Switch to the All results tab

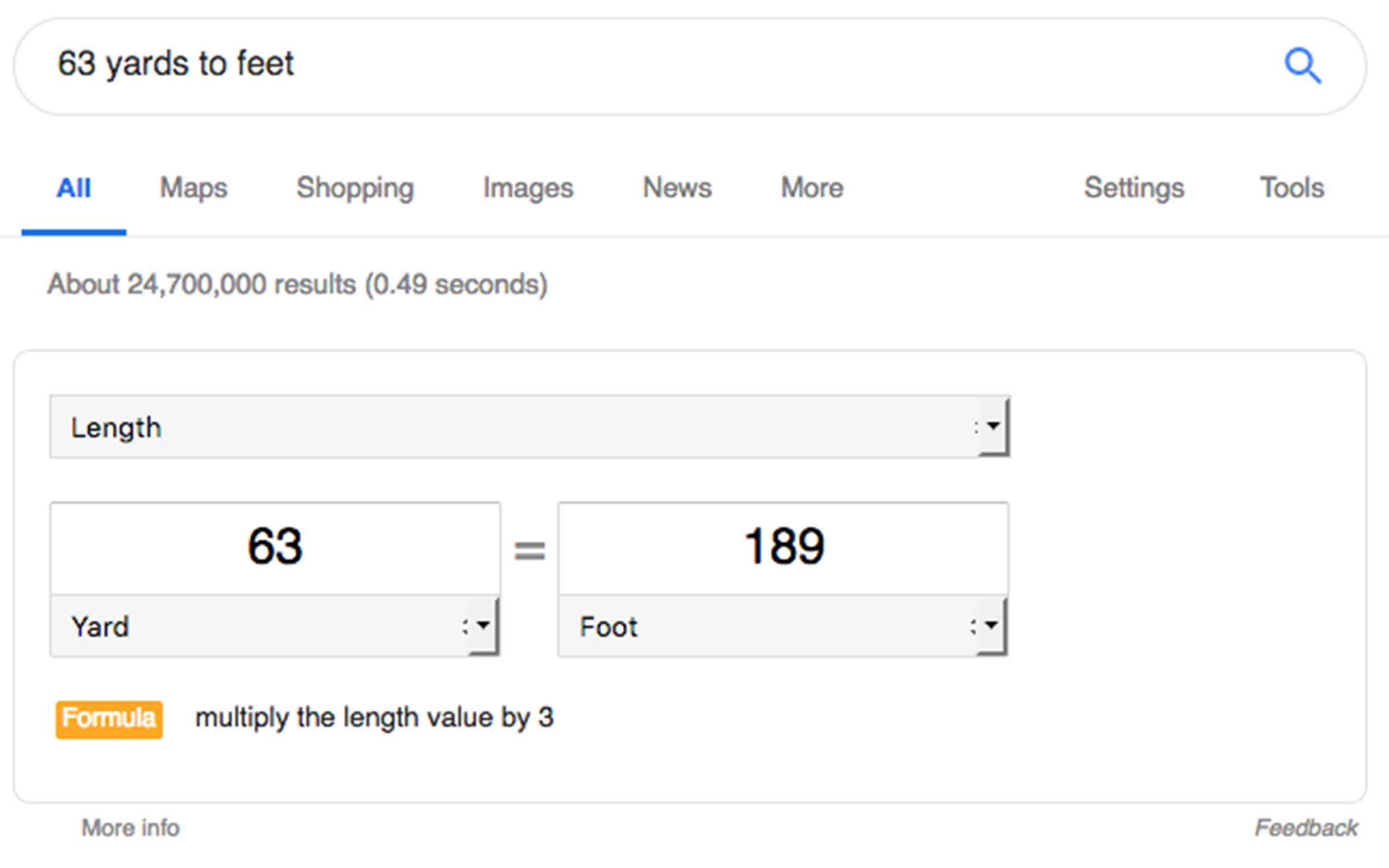(x=74, y=188)
